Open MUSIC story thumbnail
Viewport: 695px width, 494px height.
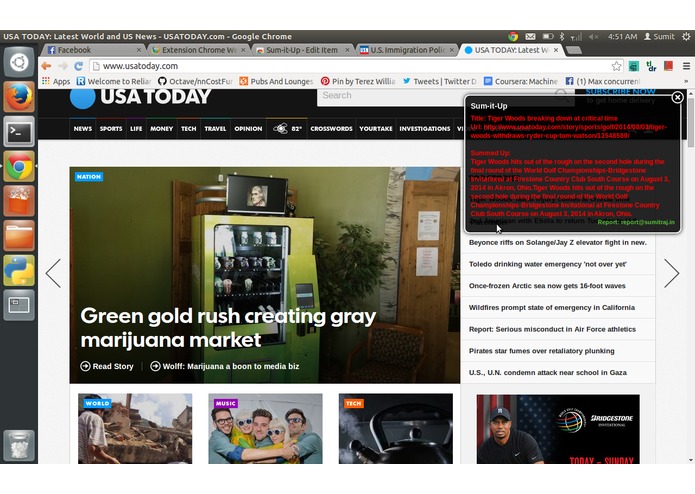coord(266,429)
